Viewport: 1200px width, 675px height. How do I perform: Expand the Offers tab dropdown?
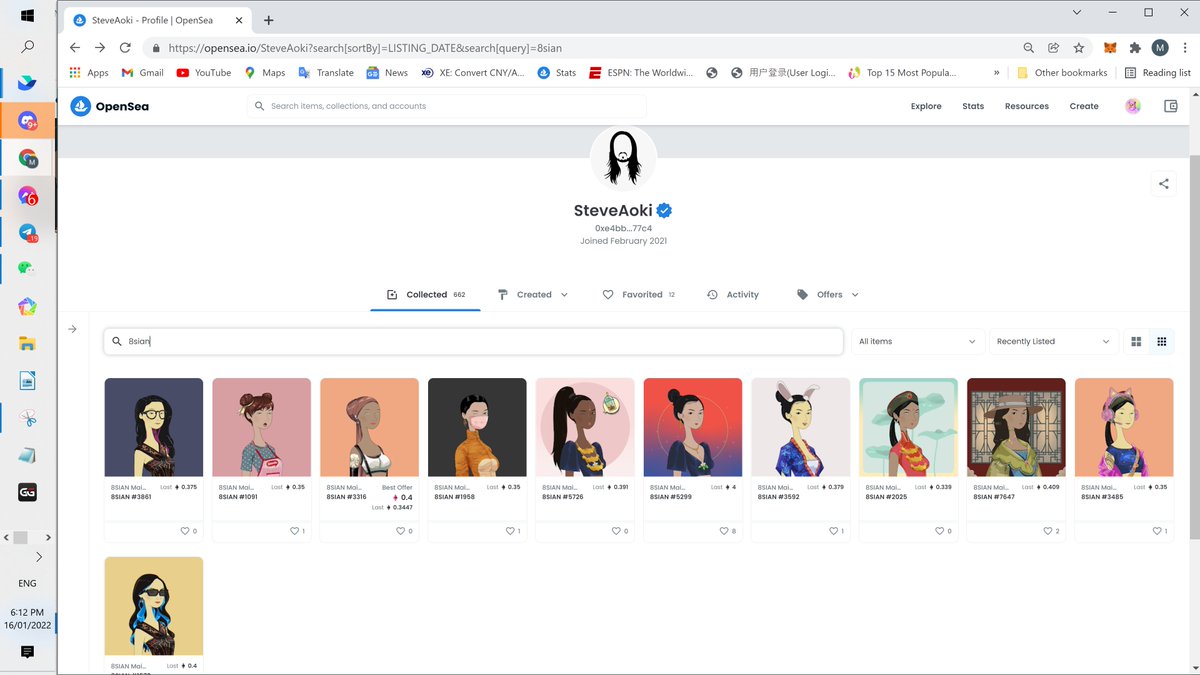(x=855, y=295)
